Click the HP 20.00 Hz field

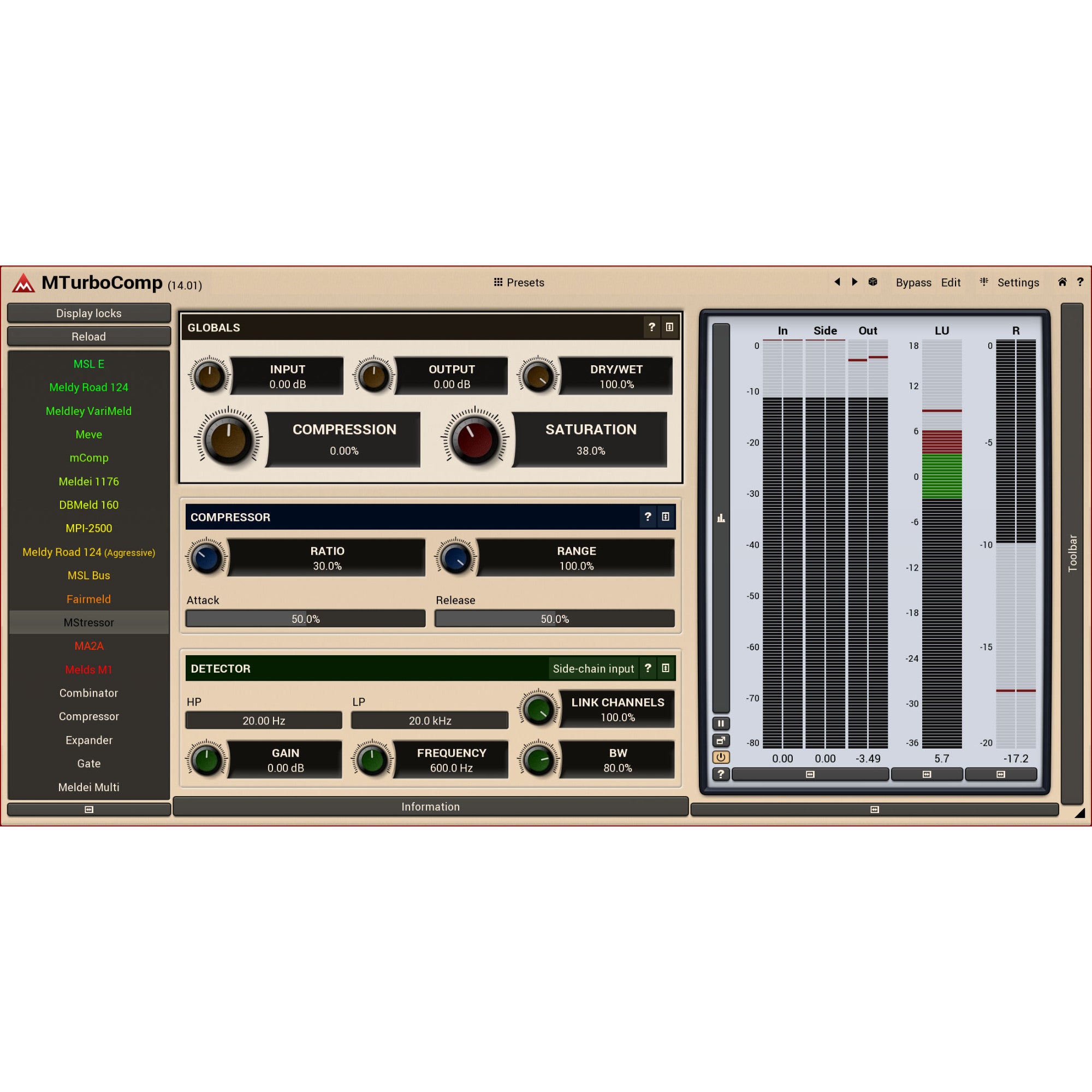pyautogui.click(x=264, y=721)
